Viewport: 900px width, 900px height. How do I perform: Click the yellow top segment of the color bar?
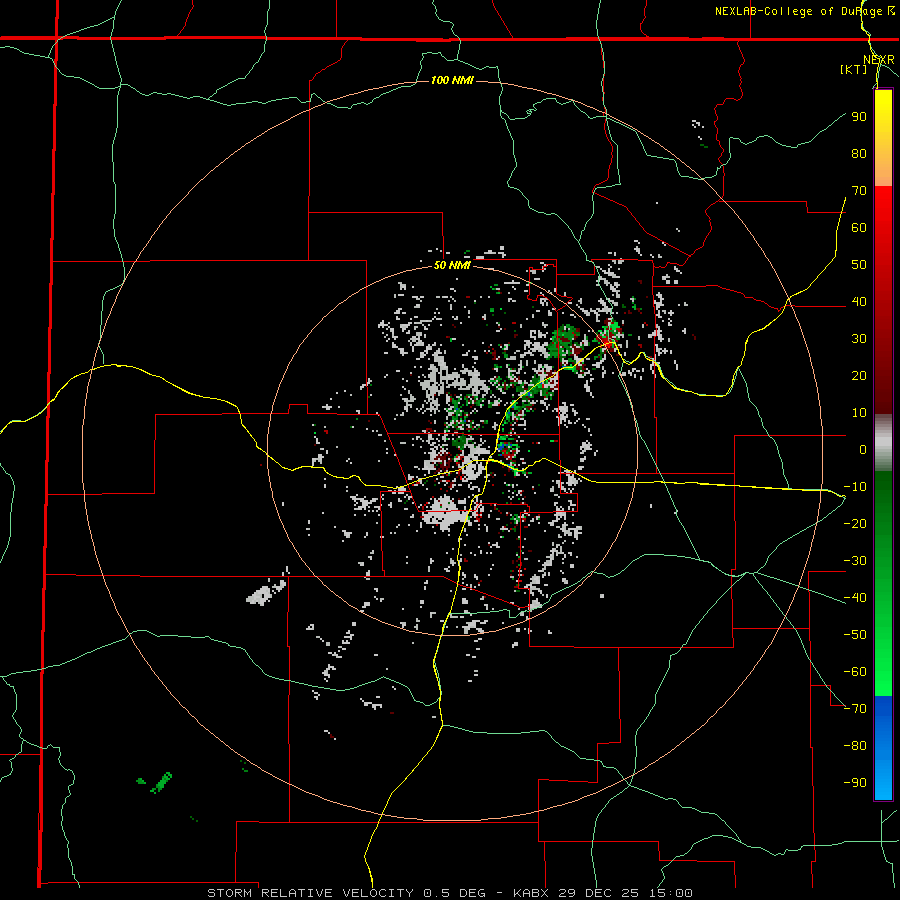click(883, 138)
